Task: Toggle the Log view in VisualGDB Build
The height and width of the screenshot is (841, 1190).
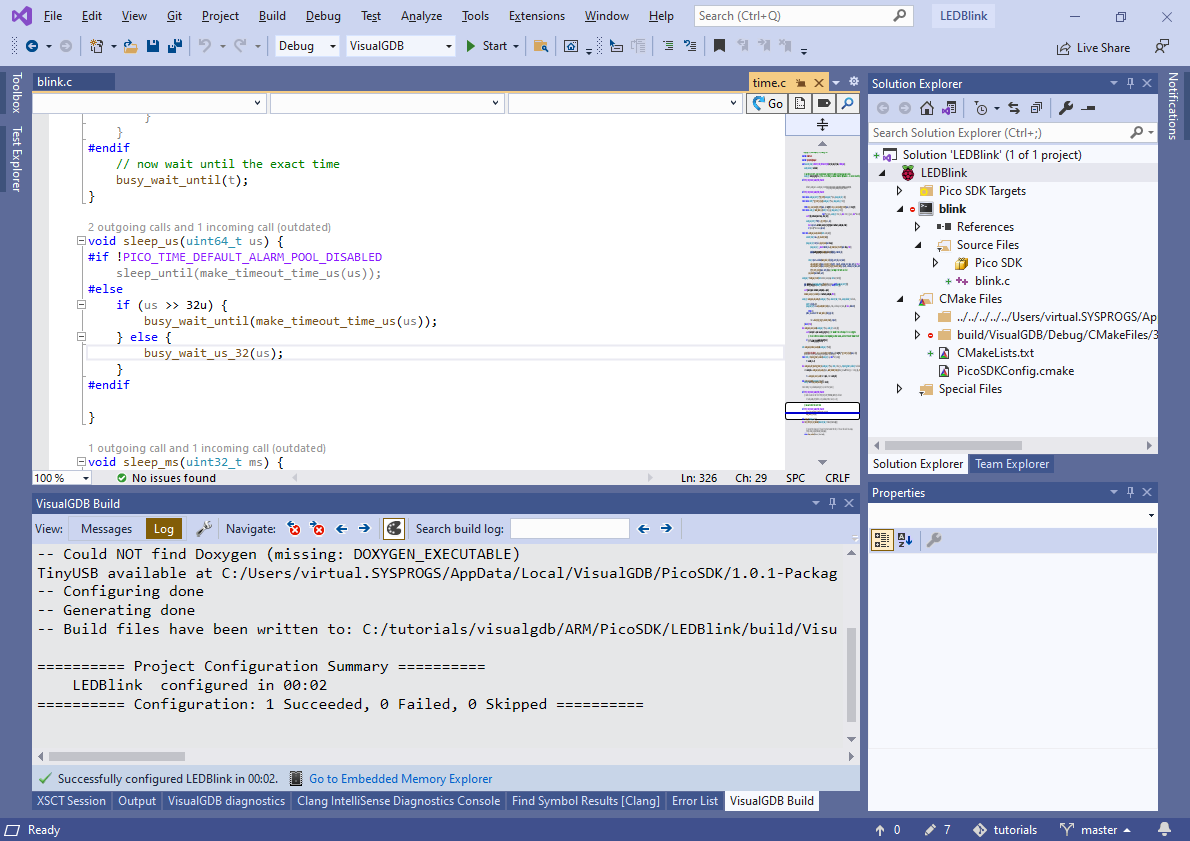Action: [164, 528]
